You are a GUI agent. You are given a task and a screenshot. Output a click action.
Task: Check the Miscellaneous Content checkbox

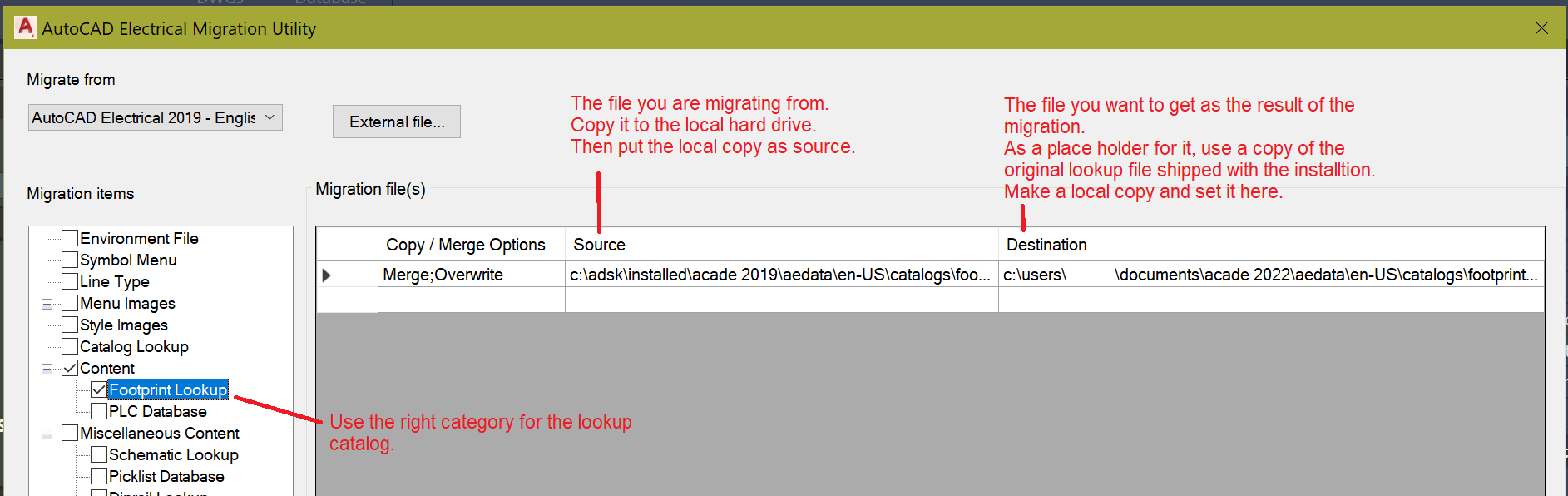coord(70,433)
